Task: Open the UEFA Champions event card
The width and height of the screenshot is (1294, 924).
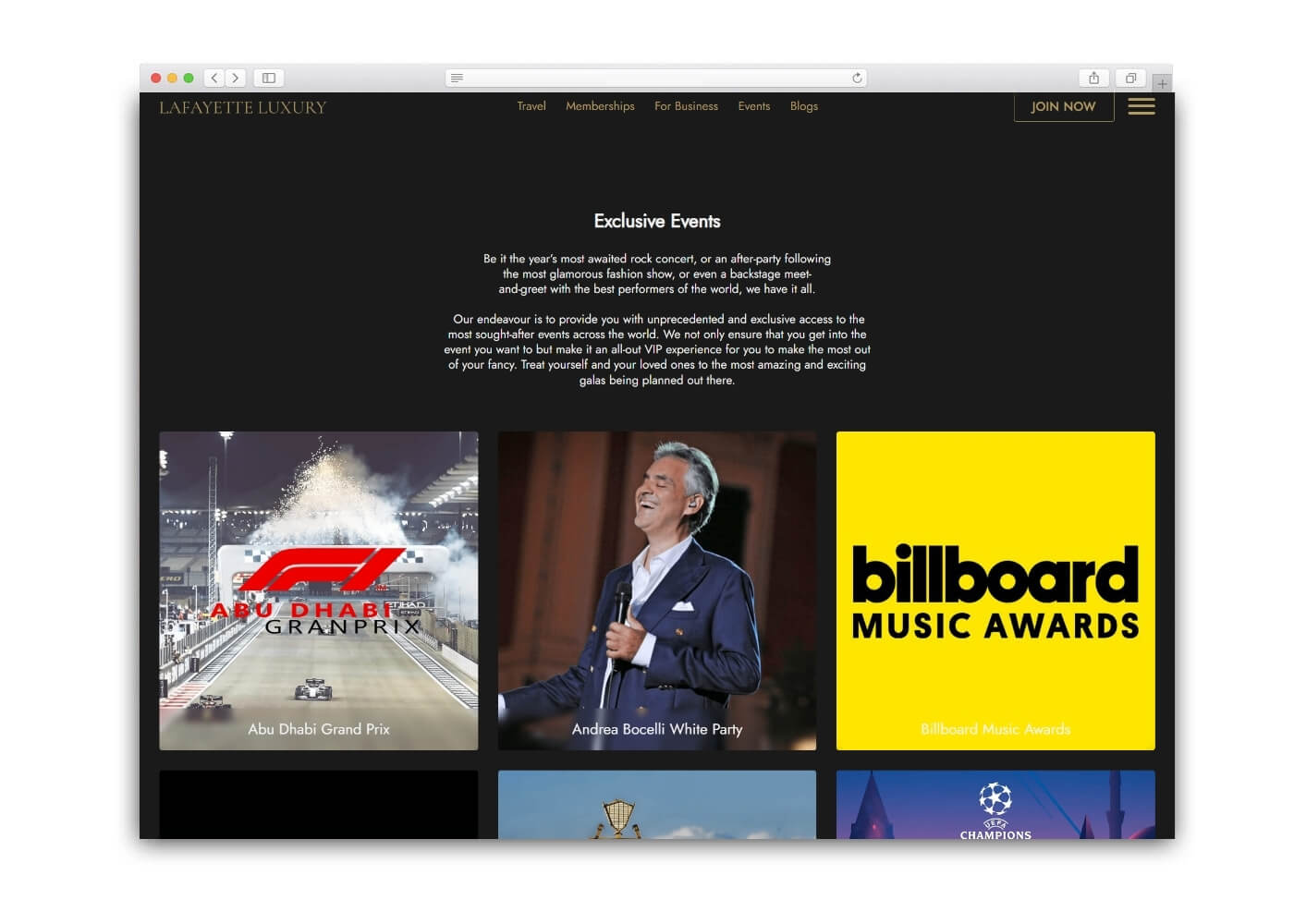Action: pos(995,805)
